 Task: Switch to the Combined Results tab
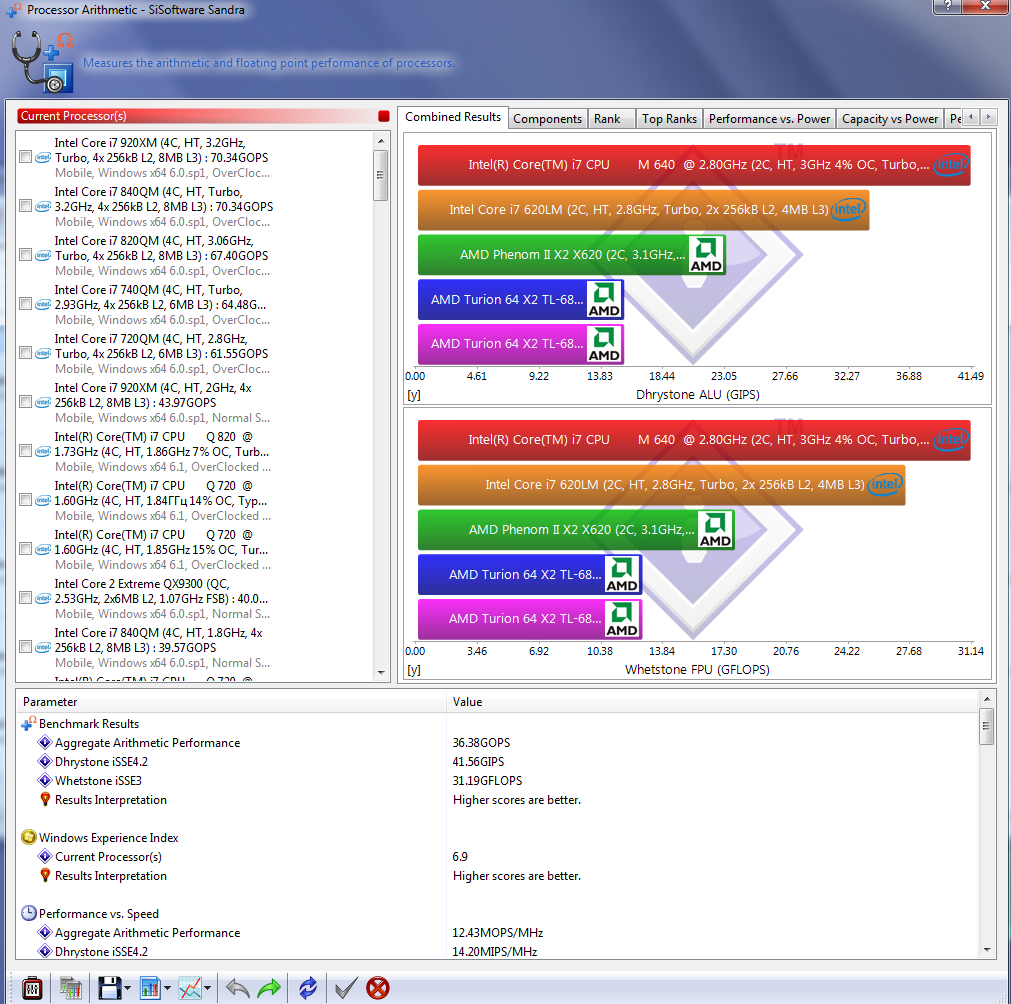pyautogui.click(x=453, y=117)
